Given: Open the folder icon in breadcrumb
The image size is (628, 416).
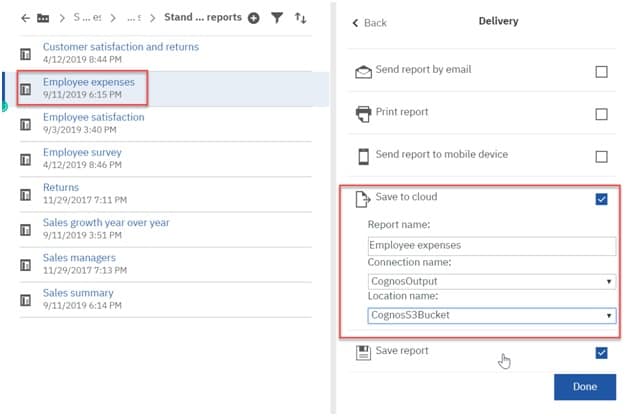Looking at the screenshot, I should pos(43,18).
